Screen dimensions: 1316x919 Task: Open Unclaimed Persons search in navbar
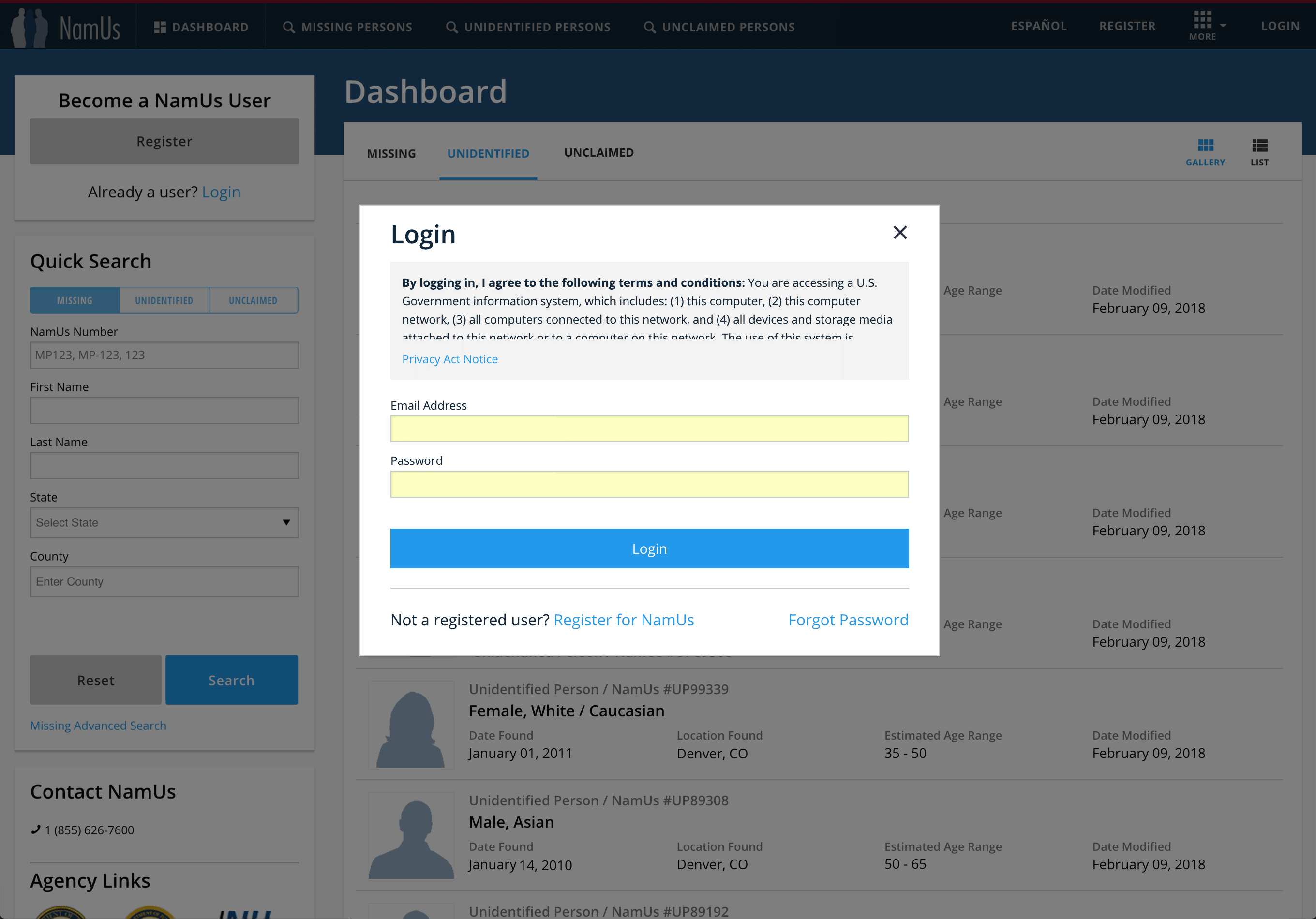coord(719,27)
